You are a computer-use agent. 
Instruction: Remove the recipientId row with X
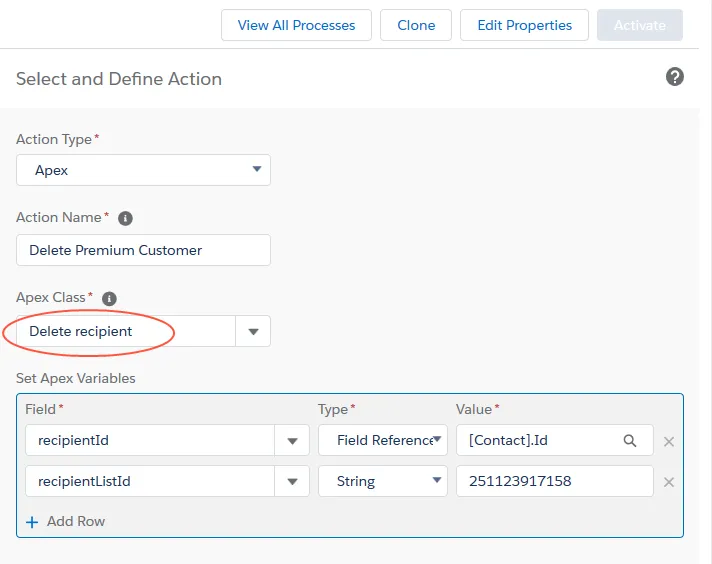(x=669, y=441)
